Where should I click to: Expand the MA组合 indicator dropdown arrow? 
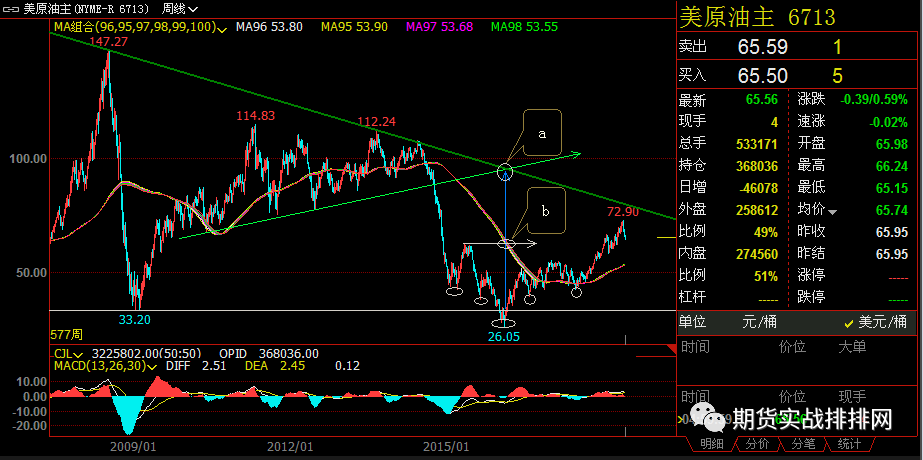[x=222, y=28]
